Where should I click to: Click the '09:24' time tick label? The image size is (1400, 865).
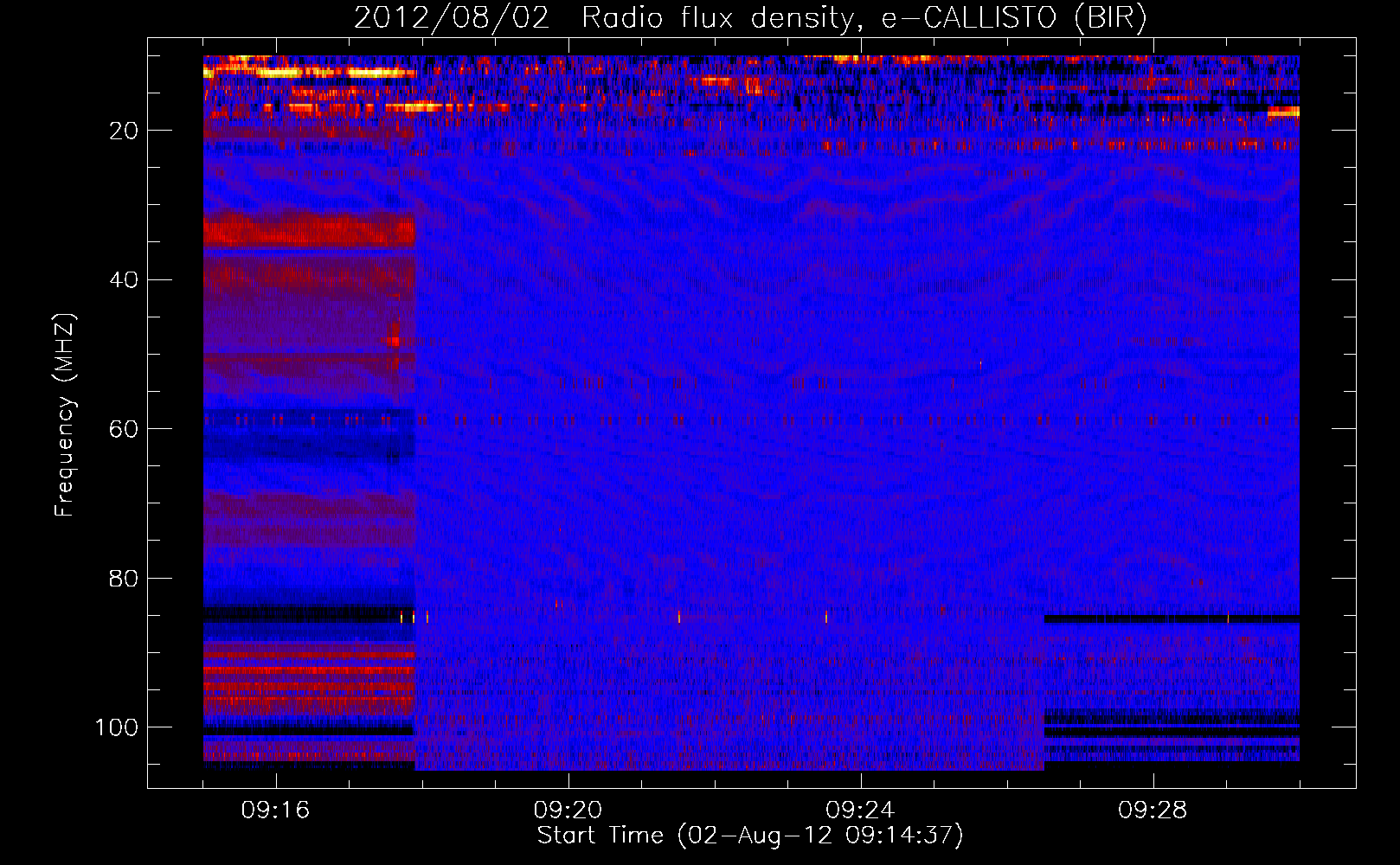point(860,811)
